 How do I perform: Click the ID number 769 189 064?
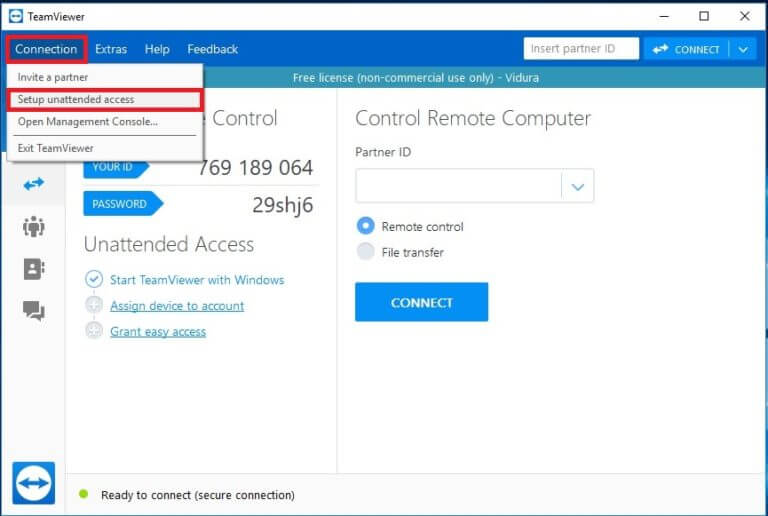pos(255,168)
